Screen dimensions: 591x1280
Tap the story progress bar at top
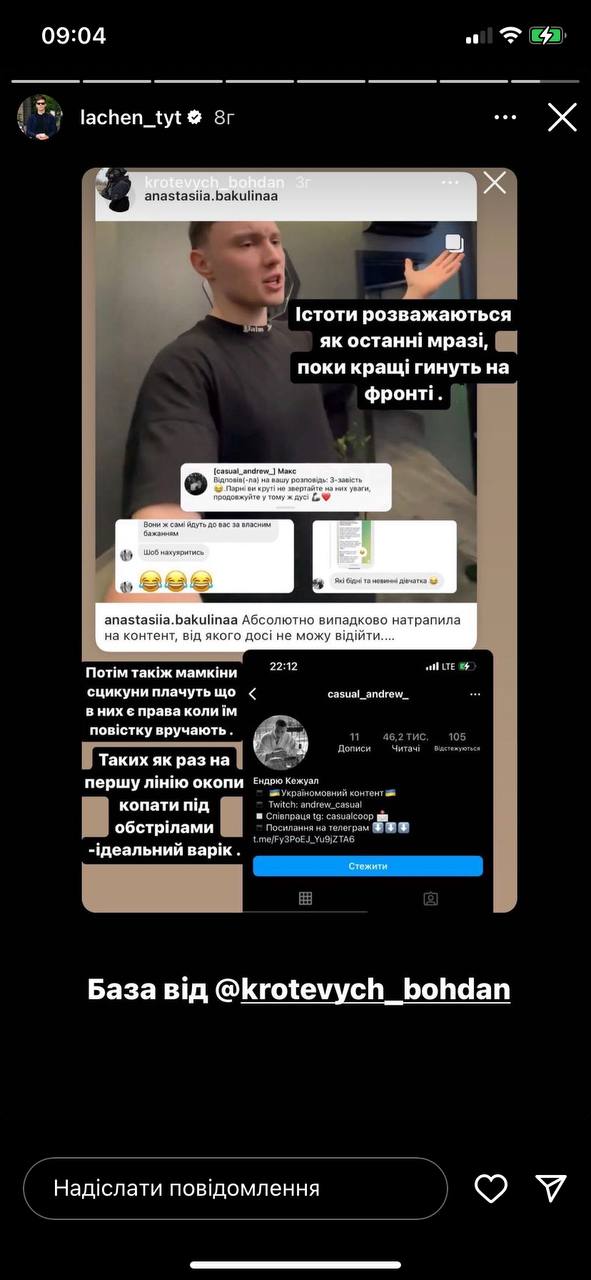coord(295,79)
